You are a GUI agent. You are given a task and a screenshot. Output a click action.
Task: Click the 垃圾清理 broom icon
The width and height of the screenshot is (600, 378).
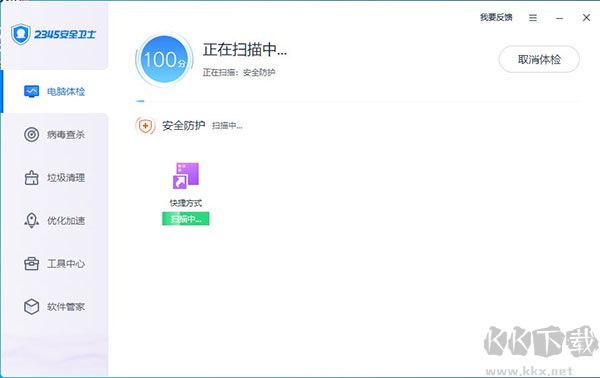click(31, 178)
